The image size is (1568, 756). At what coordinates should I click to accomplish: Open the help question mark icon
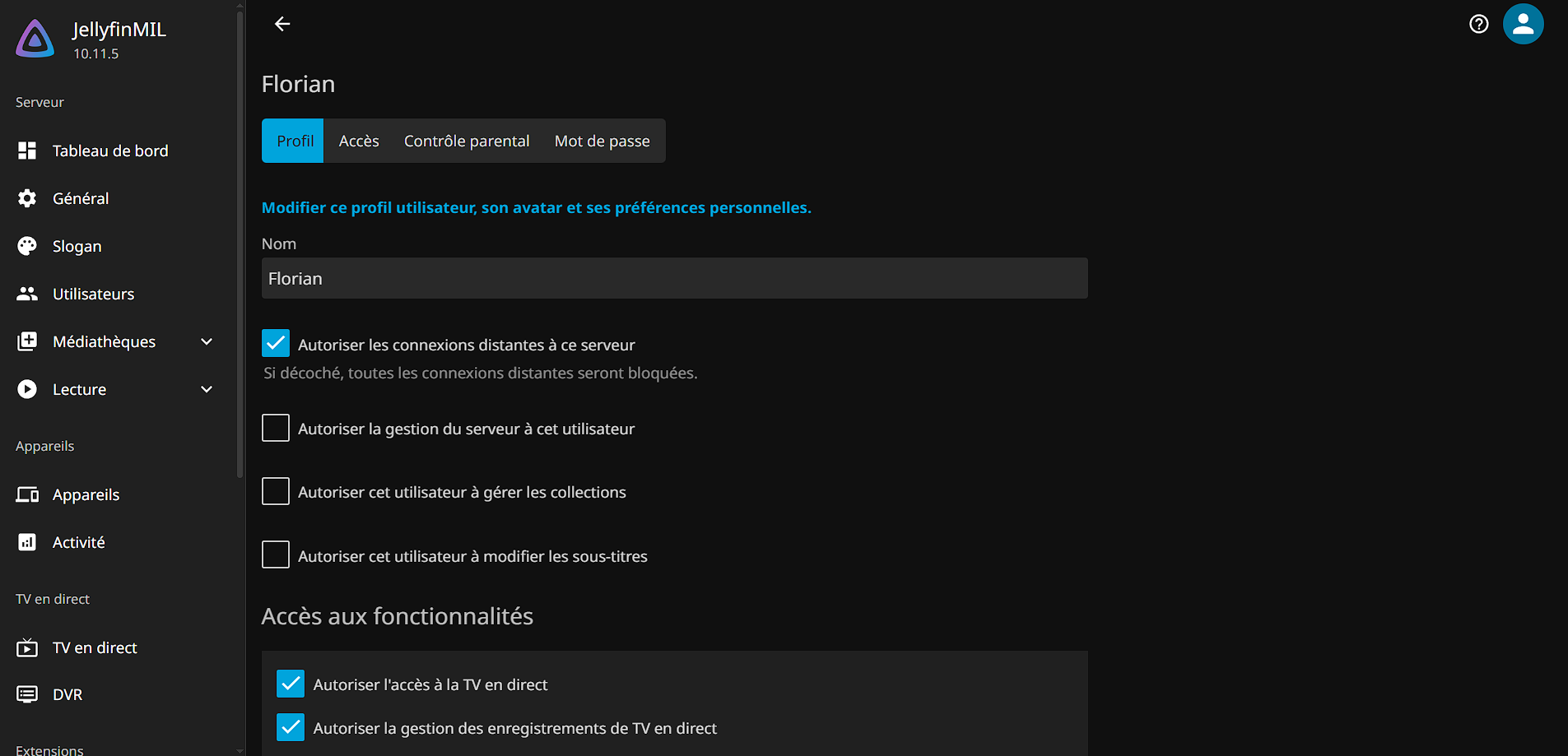pos(1478,24)
